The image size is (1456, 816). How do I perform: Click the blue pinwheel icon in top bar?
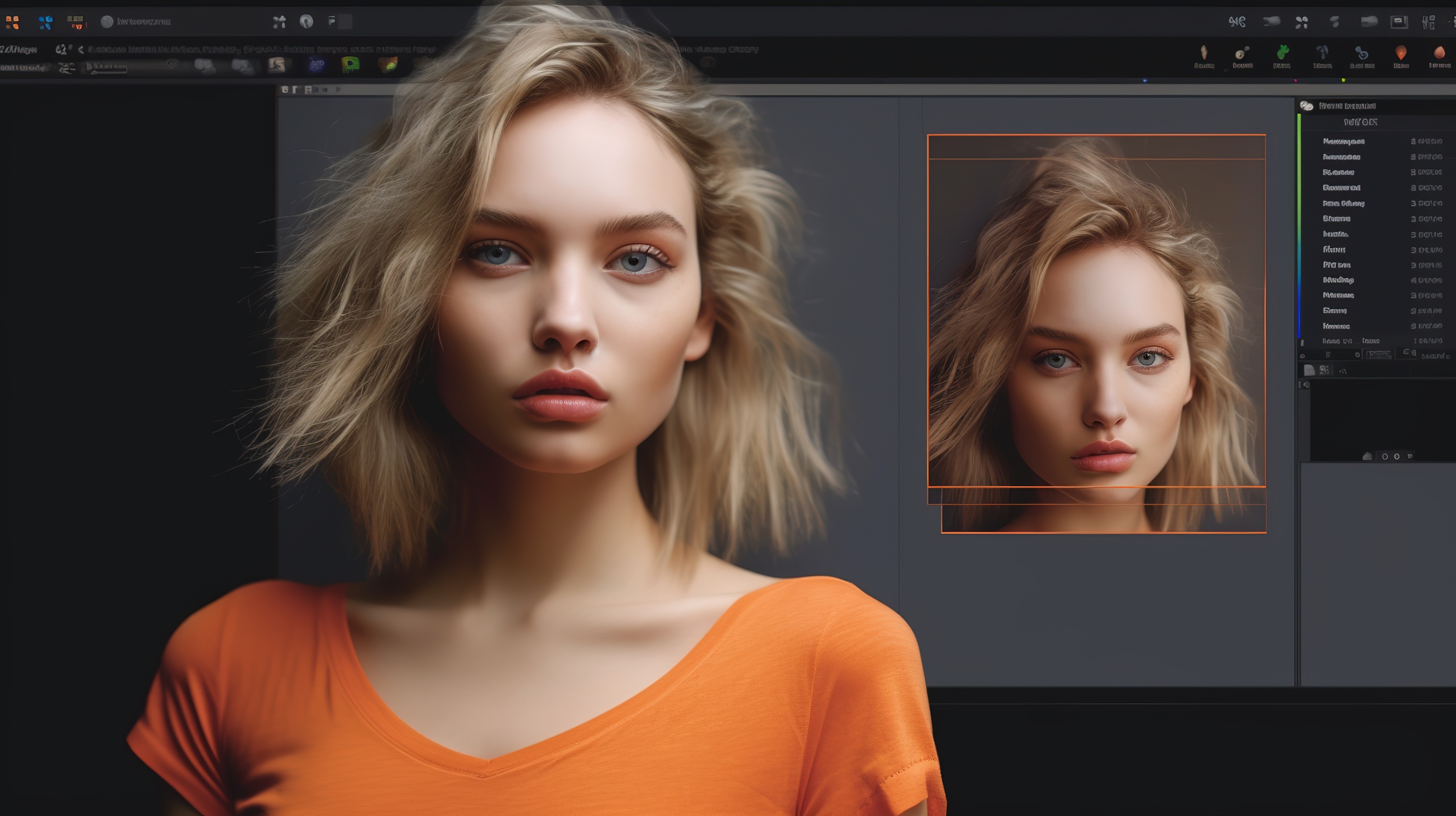pos(45,22)
